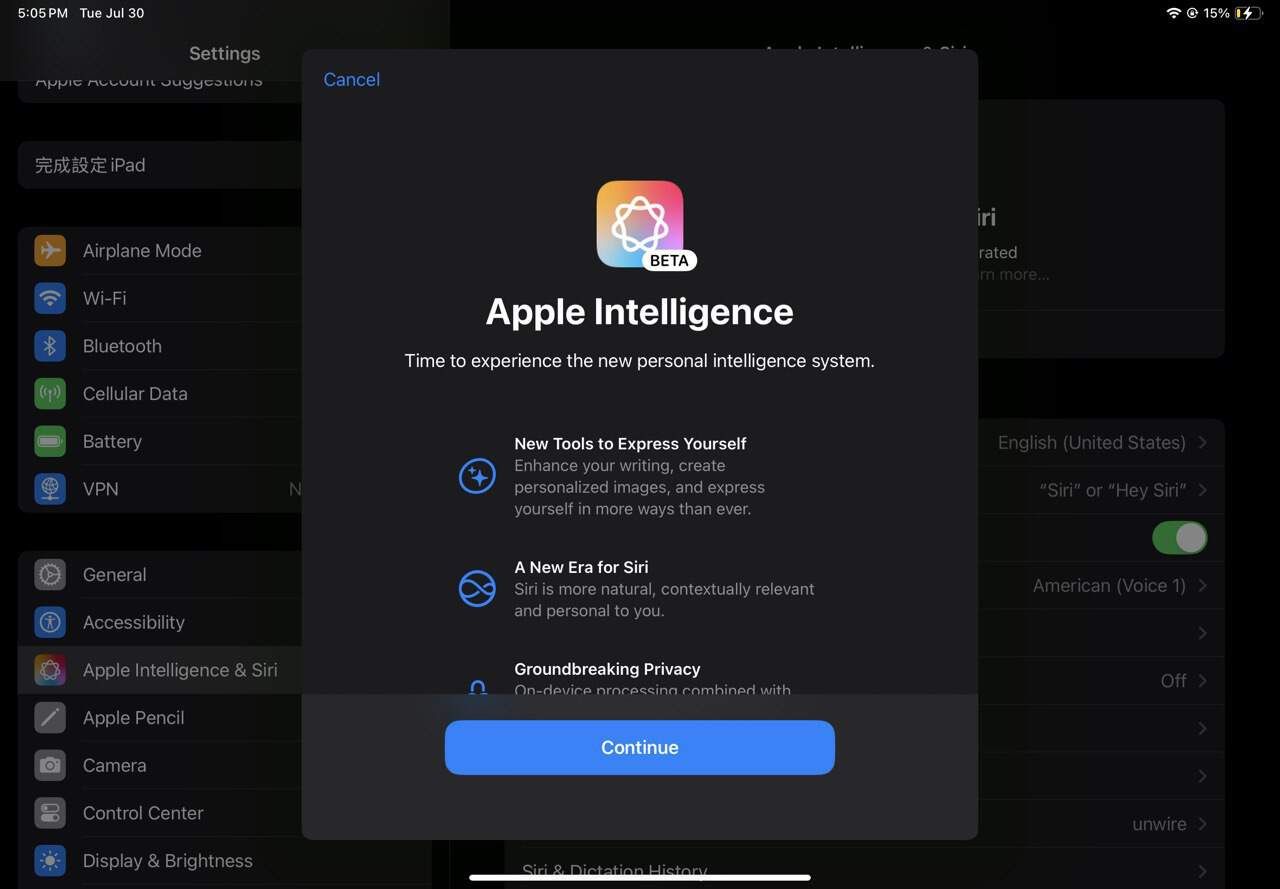The image size is (1280, 889).
Task: Tap the Control Center icon
Action: click(50, 813)
